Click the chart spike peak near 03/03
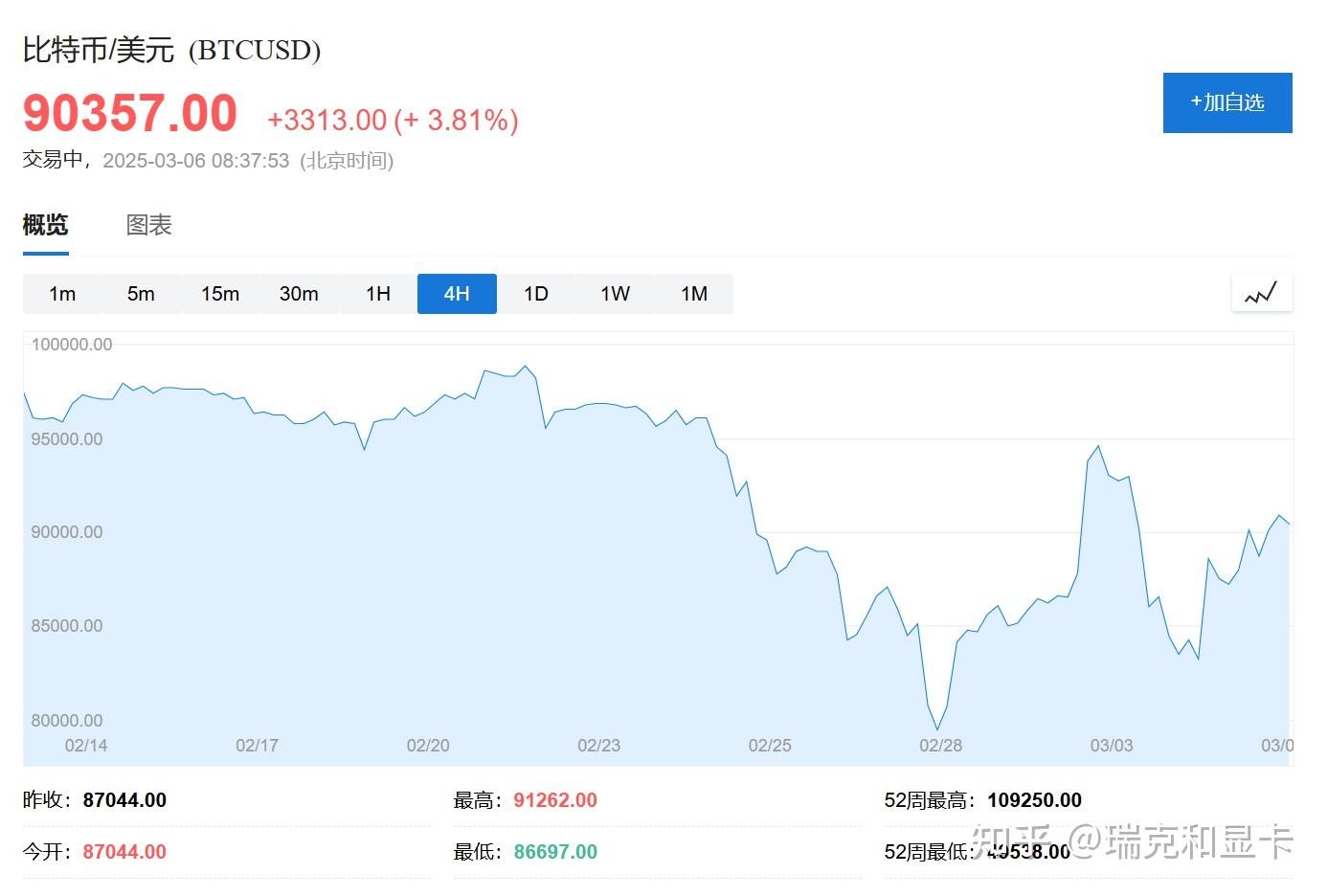The width and height of the screenshot is (1328, 896). [x=1098, y=447]
